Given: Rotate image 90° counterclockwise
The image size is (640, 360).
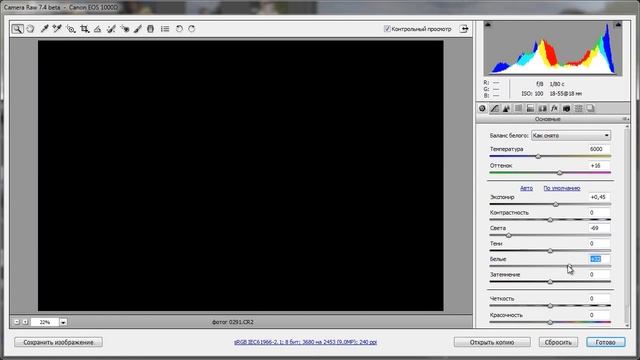Looking at the screenshot, I should pos(179,29).
